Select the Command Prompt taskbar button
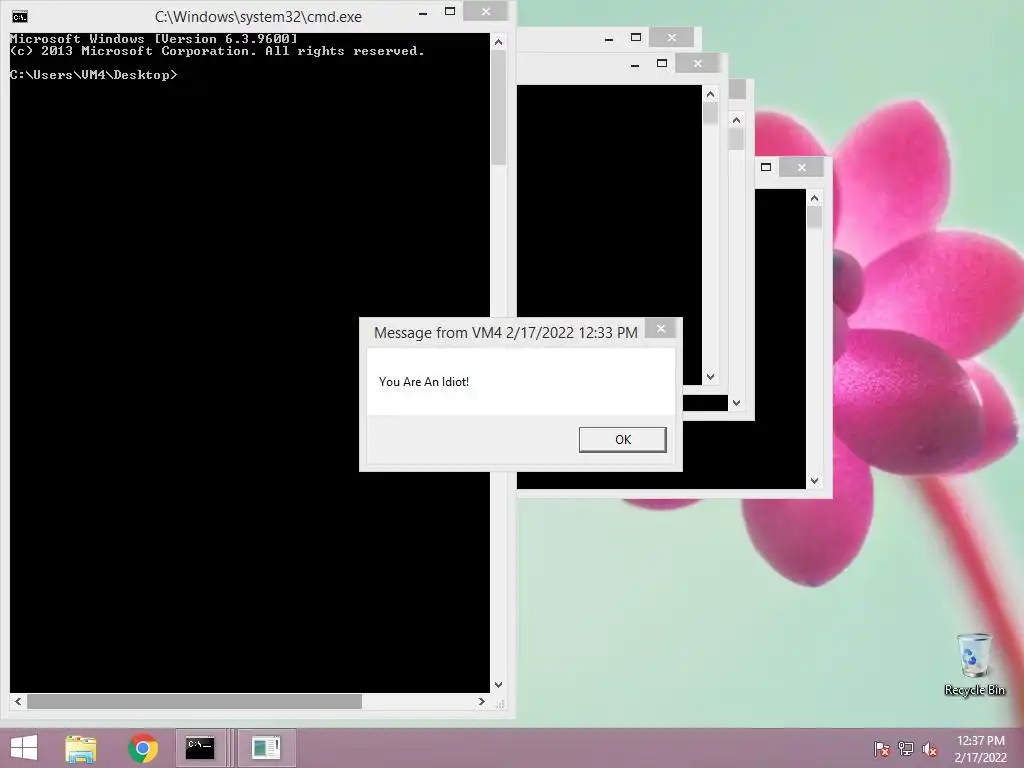1024x768 pixels. [200, 748]
